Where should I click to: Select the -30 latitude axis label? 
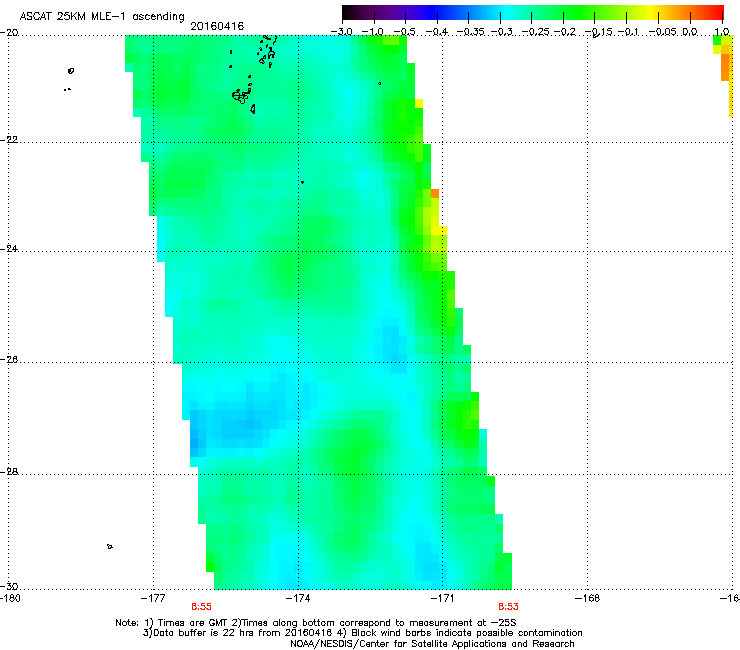(9, 586)
